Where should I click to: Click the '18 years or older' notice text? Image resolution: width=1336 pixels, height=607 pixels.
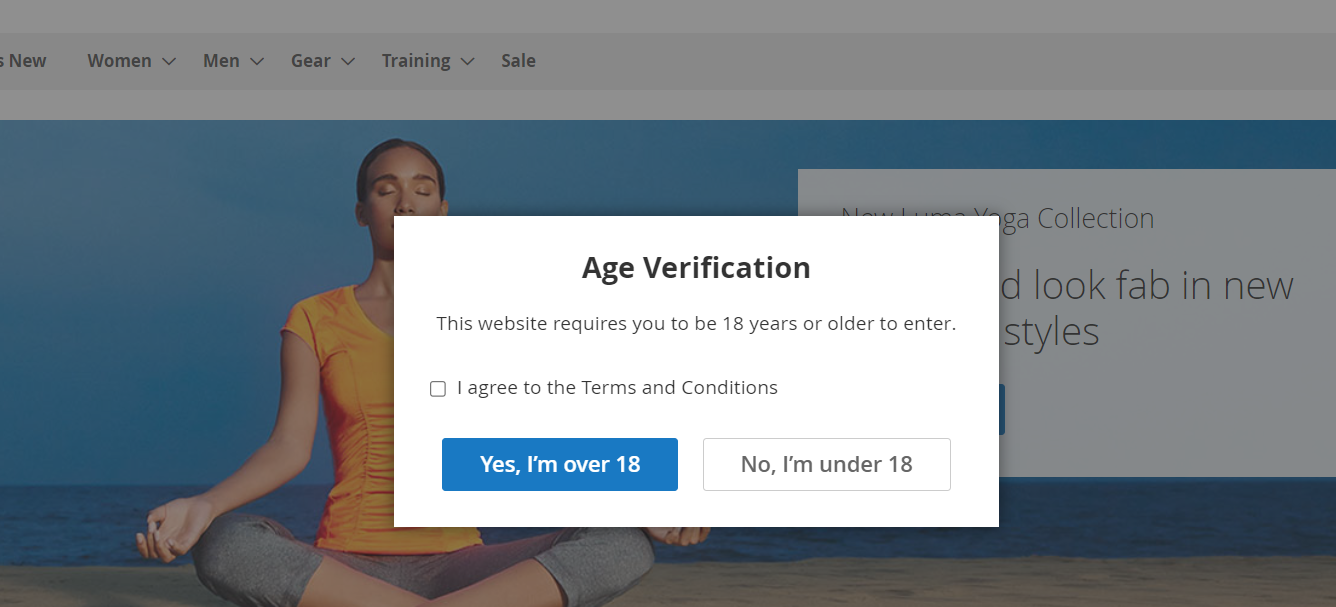[x=696, y=324]
